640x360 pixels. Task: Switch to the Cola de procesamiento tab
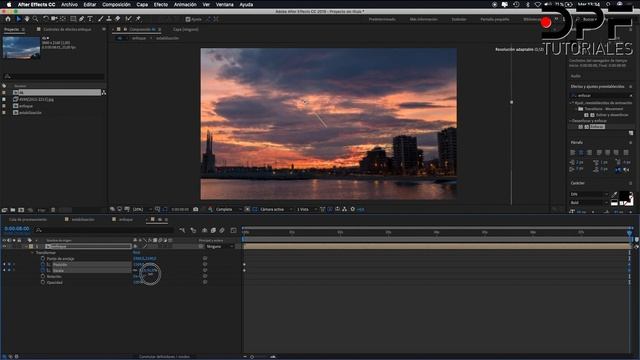click(x=28, y=220)
